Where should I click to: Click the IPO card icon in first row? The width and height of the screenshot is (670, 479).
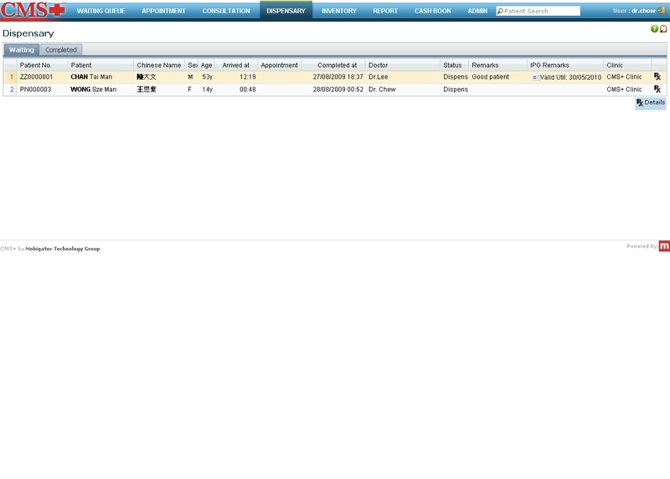[535, 77]
